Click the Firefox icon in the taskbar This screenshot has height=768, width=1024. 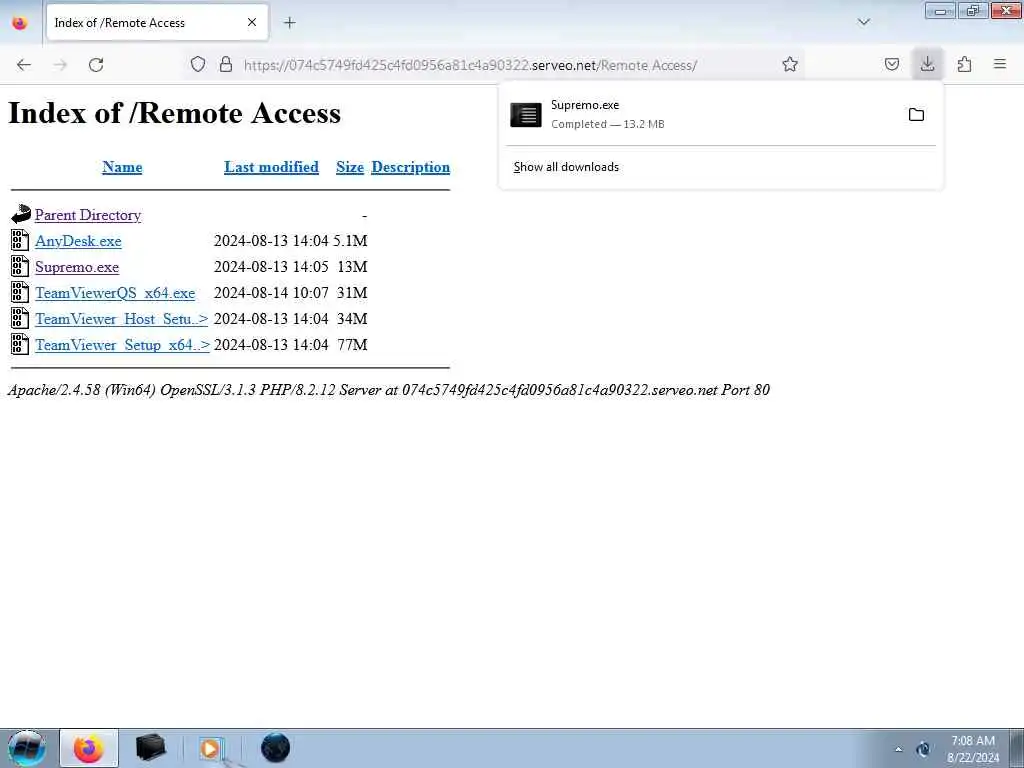[89, 748]
